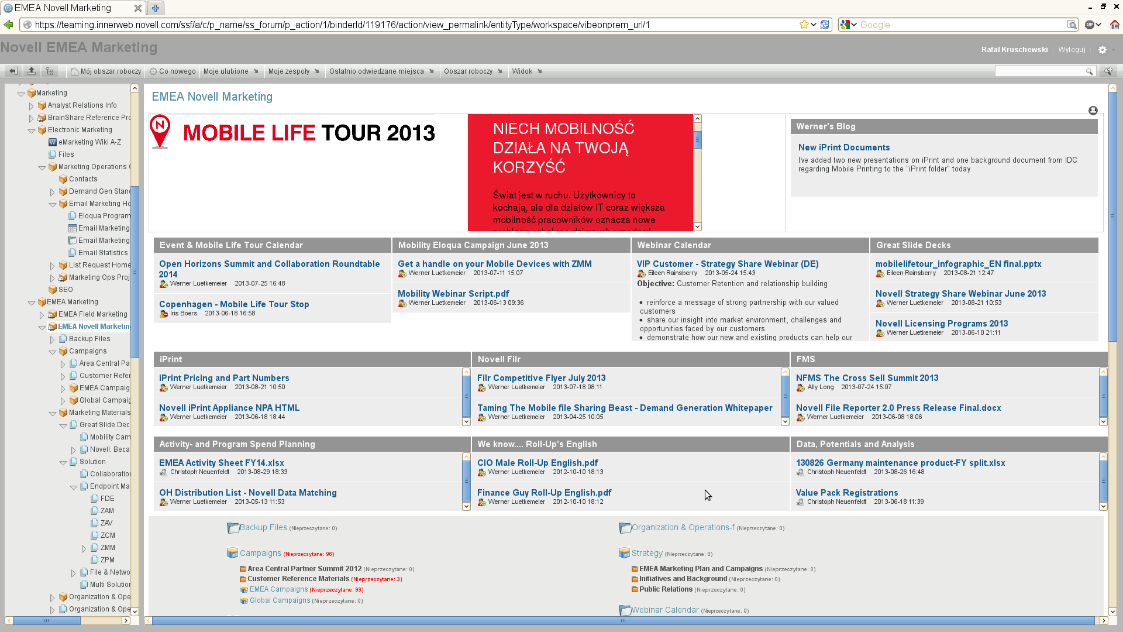Click the SEO workspace cube icon
The width and height of the screenshot is (1123, 632).
(52, 289)
